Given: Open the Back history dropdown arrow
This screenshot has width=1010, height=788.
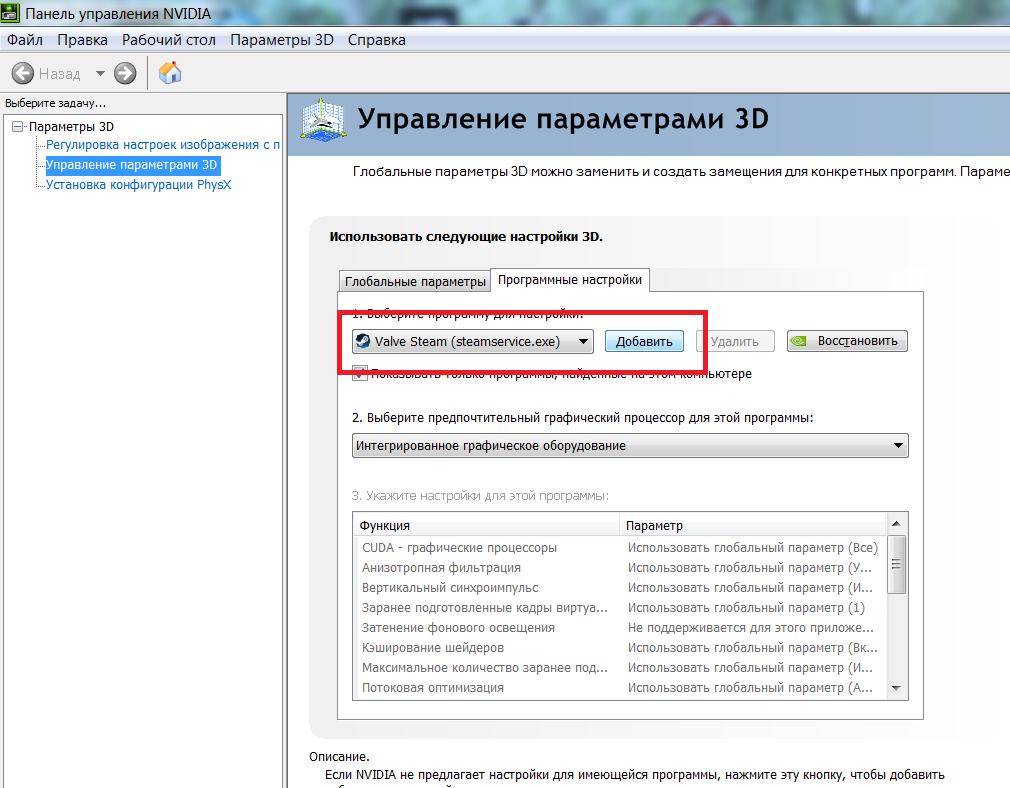Looking at the screenshot, I should click(100, 73).
